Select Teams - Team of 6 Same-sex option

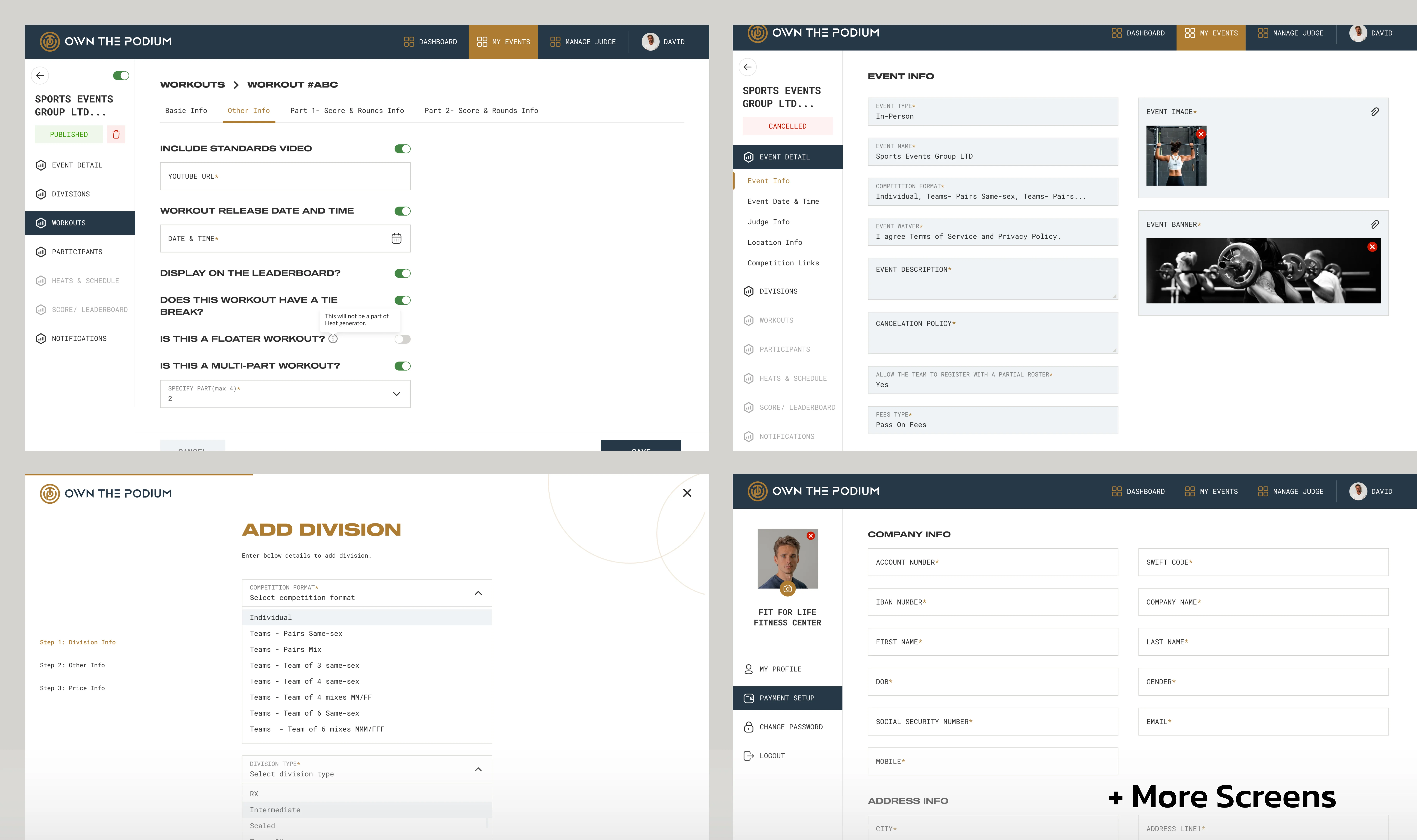(x=367, y=713)
